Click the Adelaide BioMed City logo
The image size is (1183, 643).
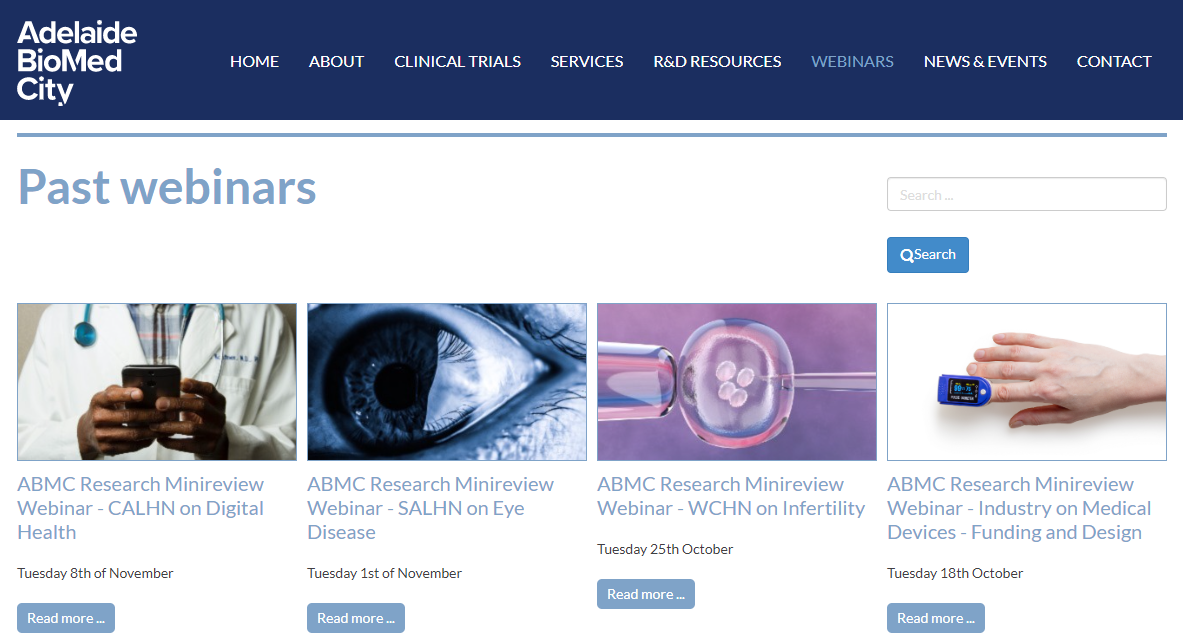point(77,62)
